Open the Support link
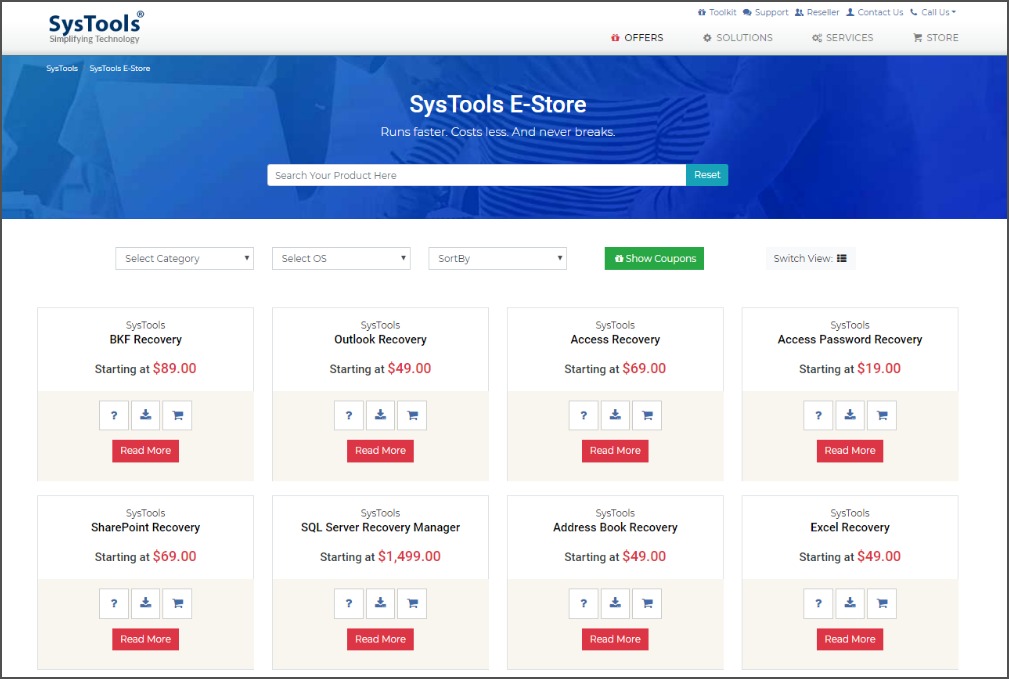This screenshot has width=1009, height=679. pyautogui.click(x=765, y=12)
